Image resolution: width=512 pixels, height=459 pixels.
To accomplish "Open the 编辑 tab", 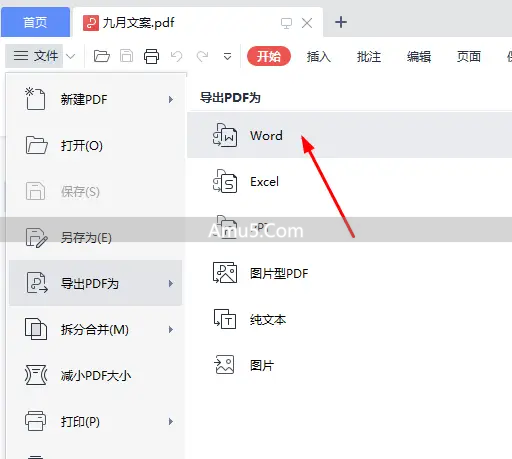I will pos(419,56).
